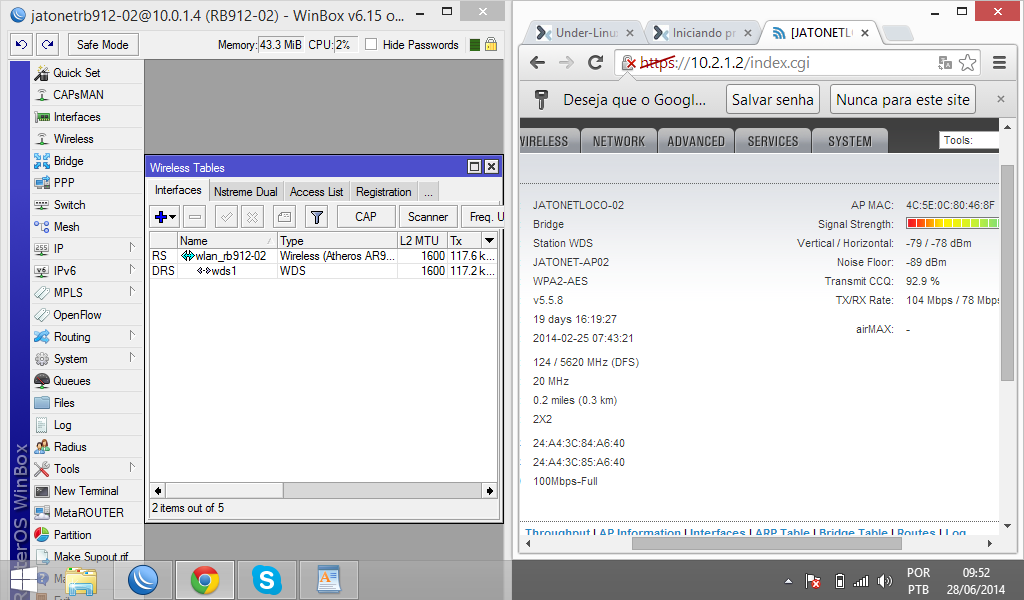Viewport: 1024px width, 600px height.
Task: Open the AP Information link
Action: coord(639,533)
